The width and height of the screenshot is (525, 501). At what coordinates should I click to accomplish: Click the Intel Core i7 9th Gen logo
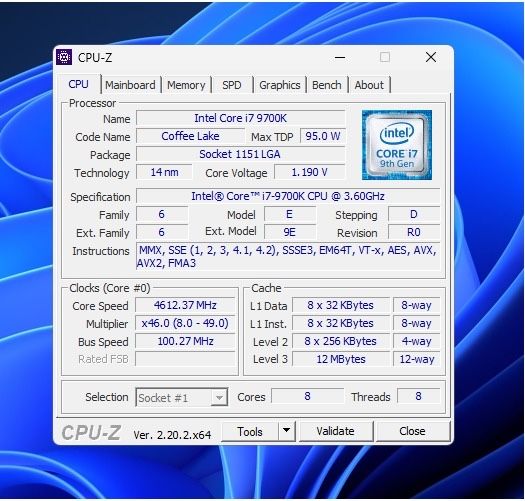click(397, 145)
